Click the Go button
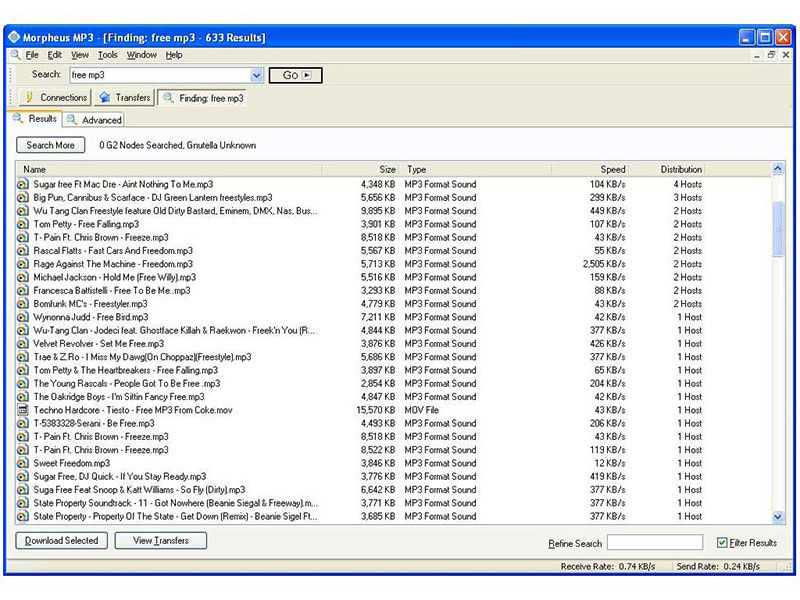Screen dimensions: 800x600 point(295,75)
